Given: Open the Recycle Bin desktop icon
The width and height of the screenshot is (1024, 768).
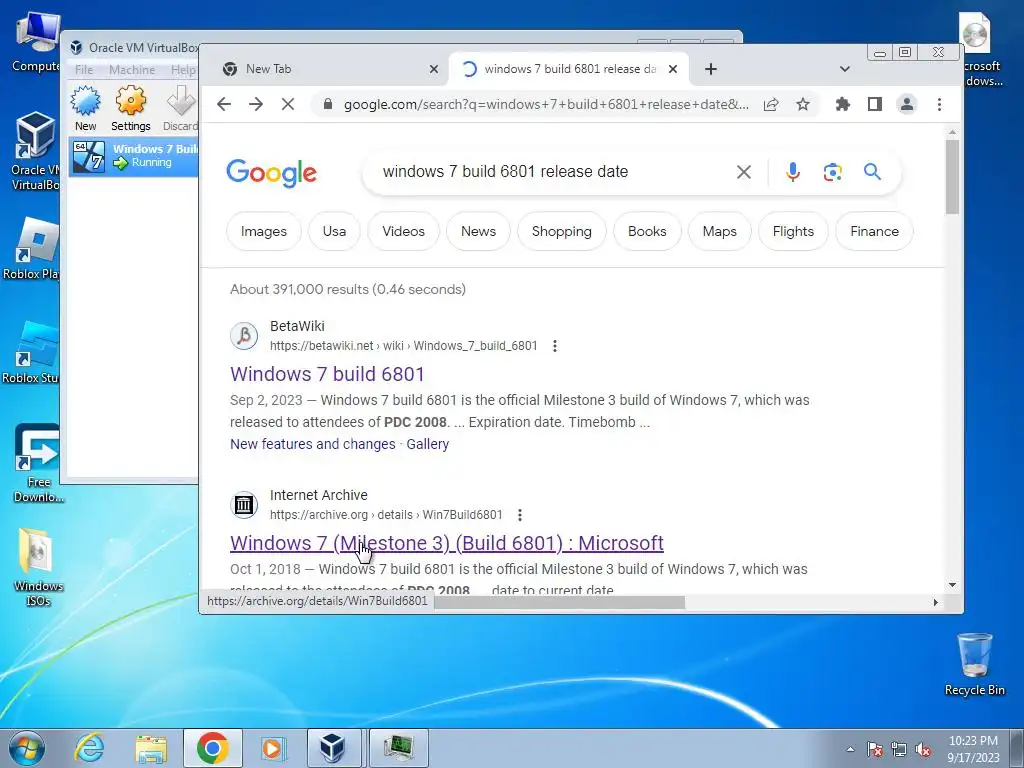Looking at the screenshot, I should click(974, 664).
